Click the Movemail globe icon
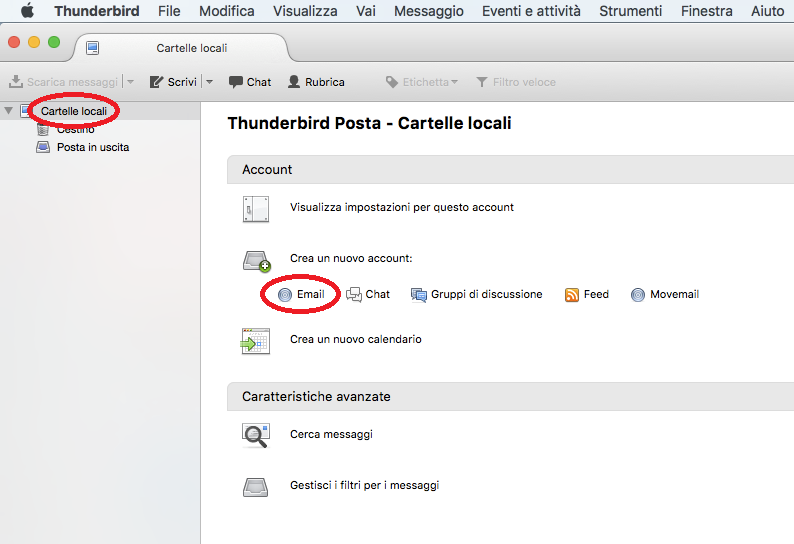Viewport: 794px width, 544px height. [x=638, y=295]
